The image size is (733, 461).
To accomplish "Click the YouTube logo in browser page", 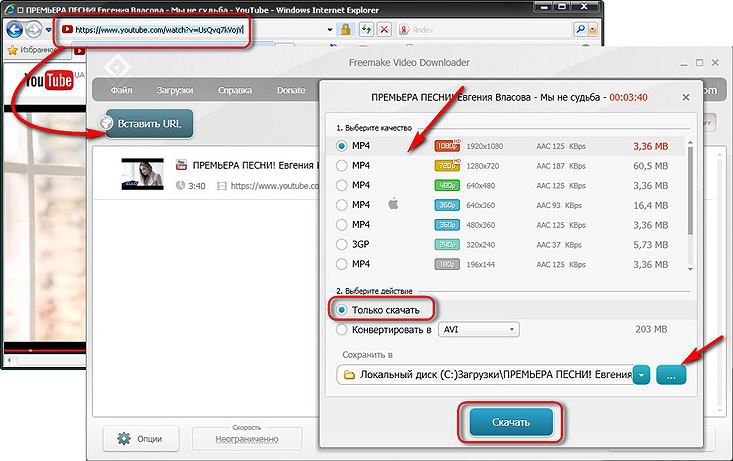I will tap(49, 80).
